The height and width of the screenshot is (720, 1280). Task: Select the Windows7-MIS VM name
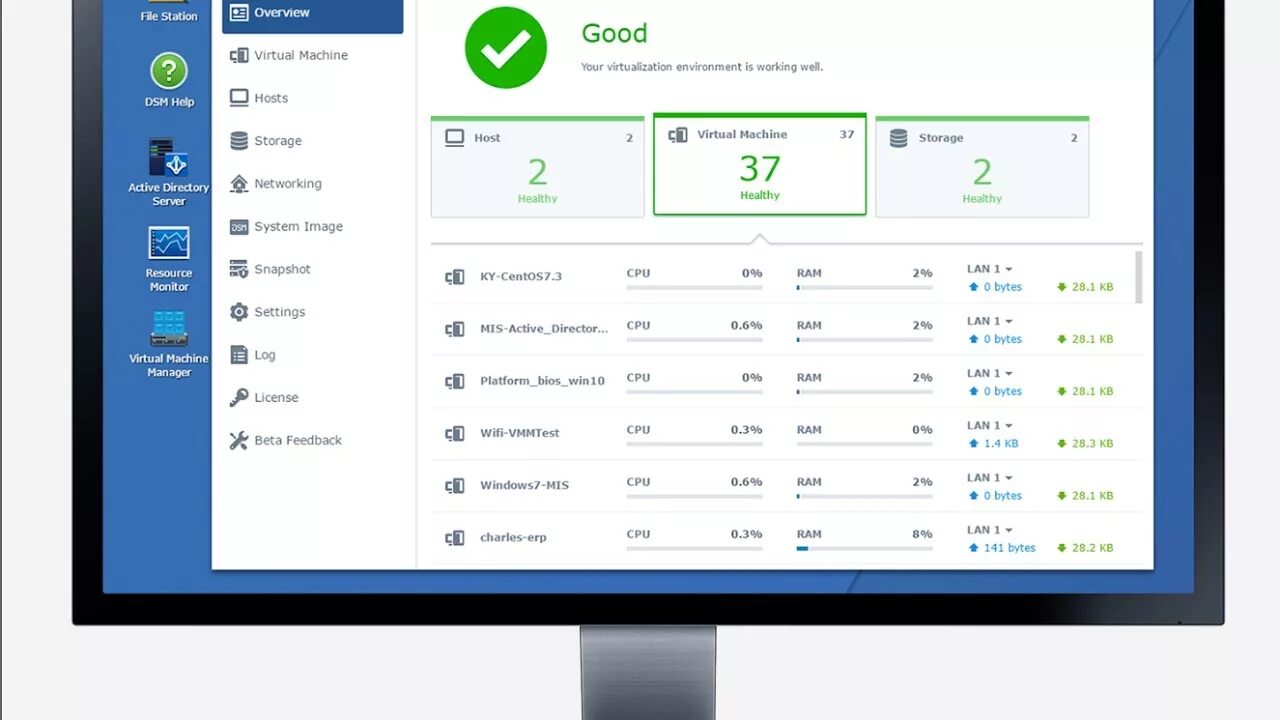coord(524,485)
